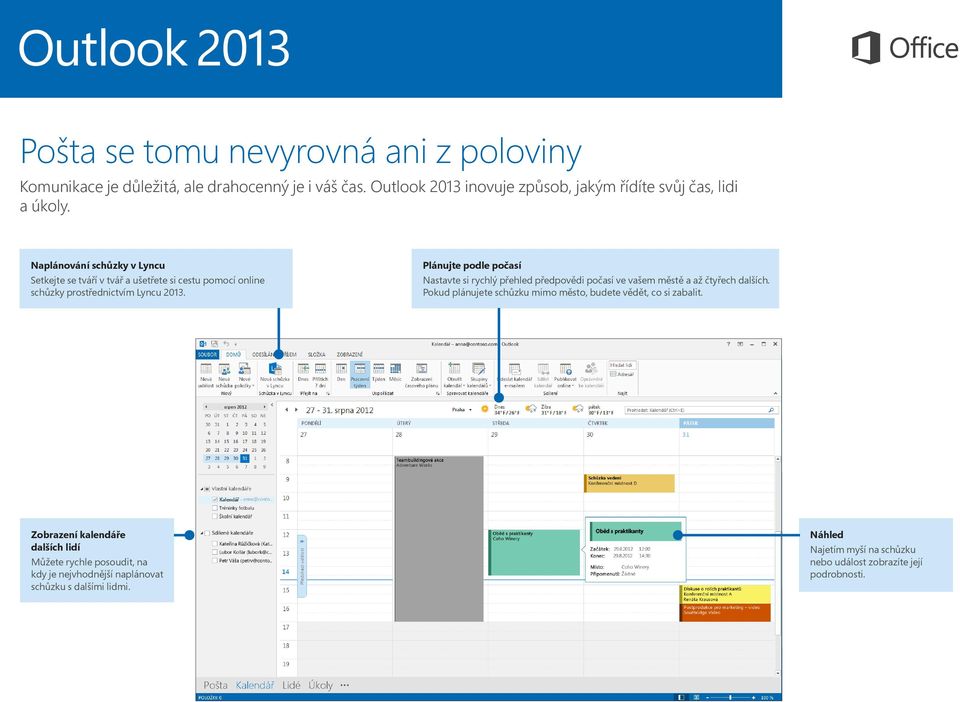The width and height of the screenshot is (960, 702).
Task: Click the next week arrow
Action: (x=296, y=409)
